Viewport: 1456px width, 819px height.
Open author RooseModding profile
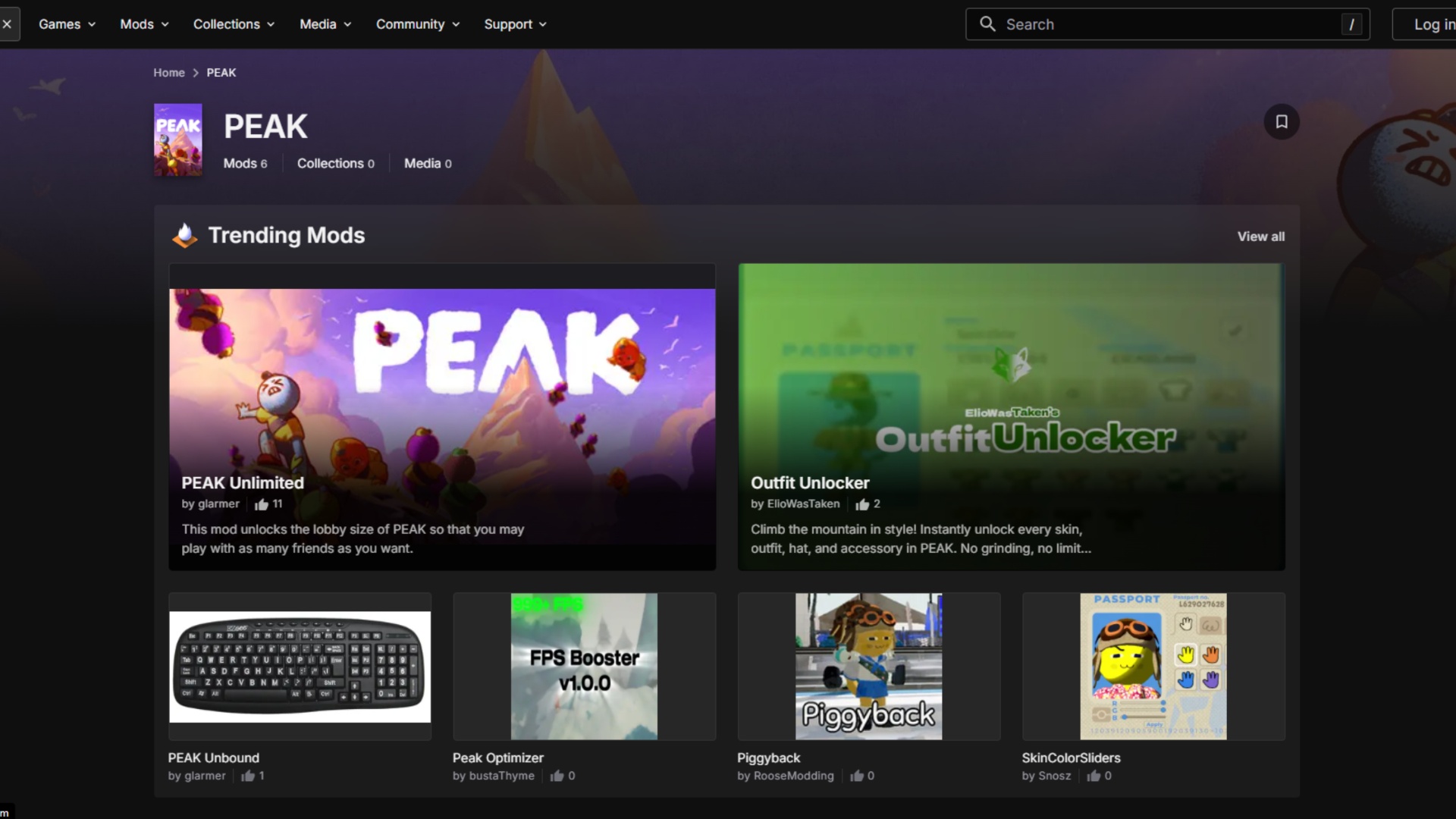(794, 776)
